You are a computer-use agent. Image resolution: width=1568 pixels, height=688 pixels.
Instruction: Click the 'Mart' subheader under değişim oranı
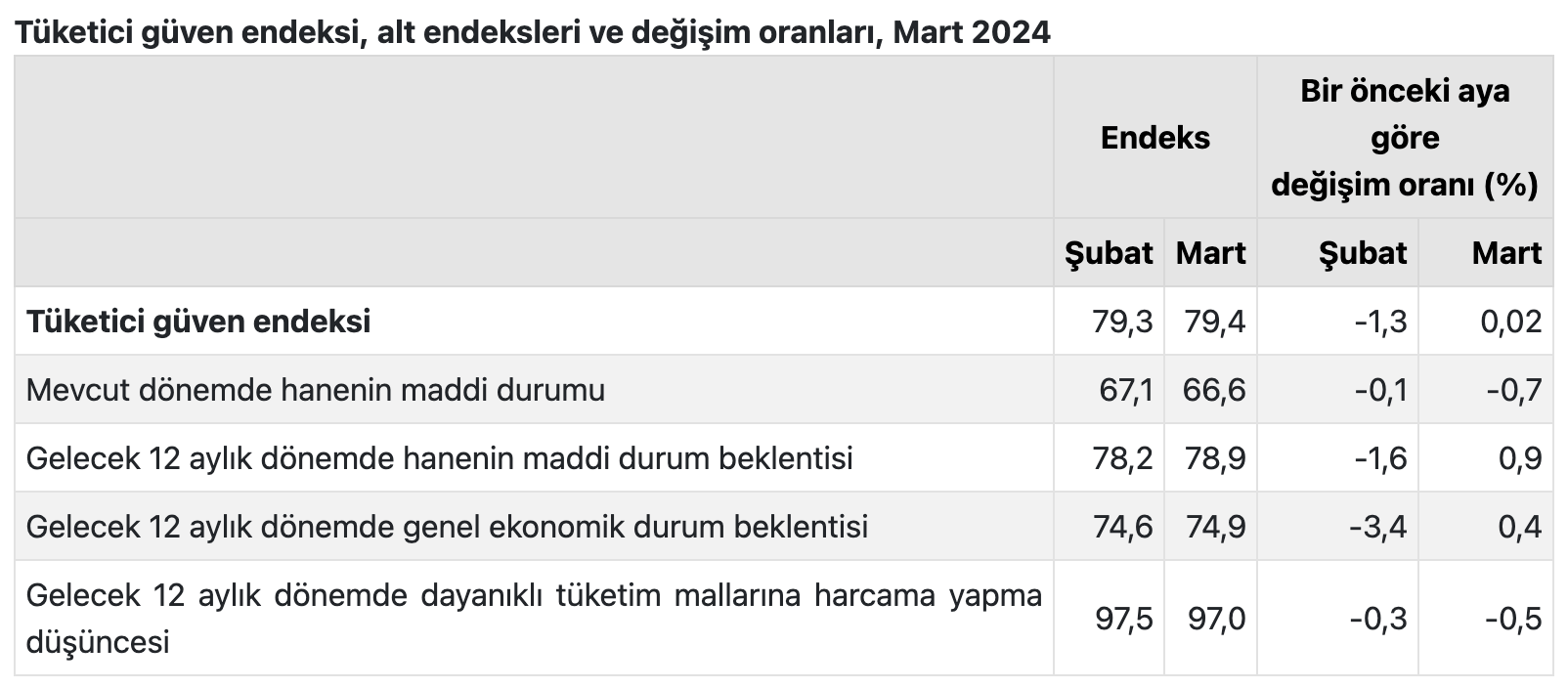coord(1506,253)
